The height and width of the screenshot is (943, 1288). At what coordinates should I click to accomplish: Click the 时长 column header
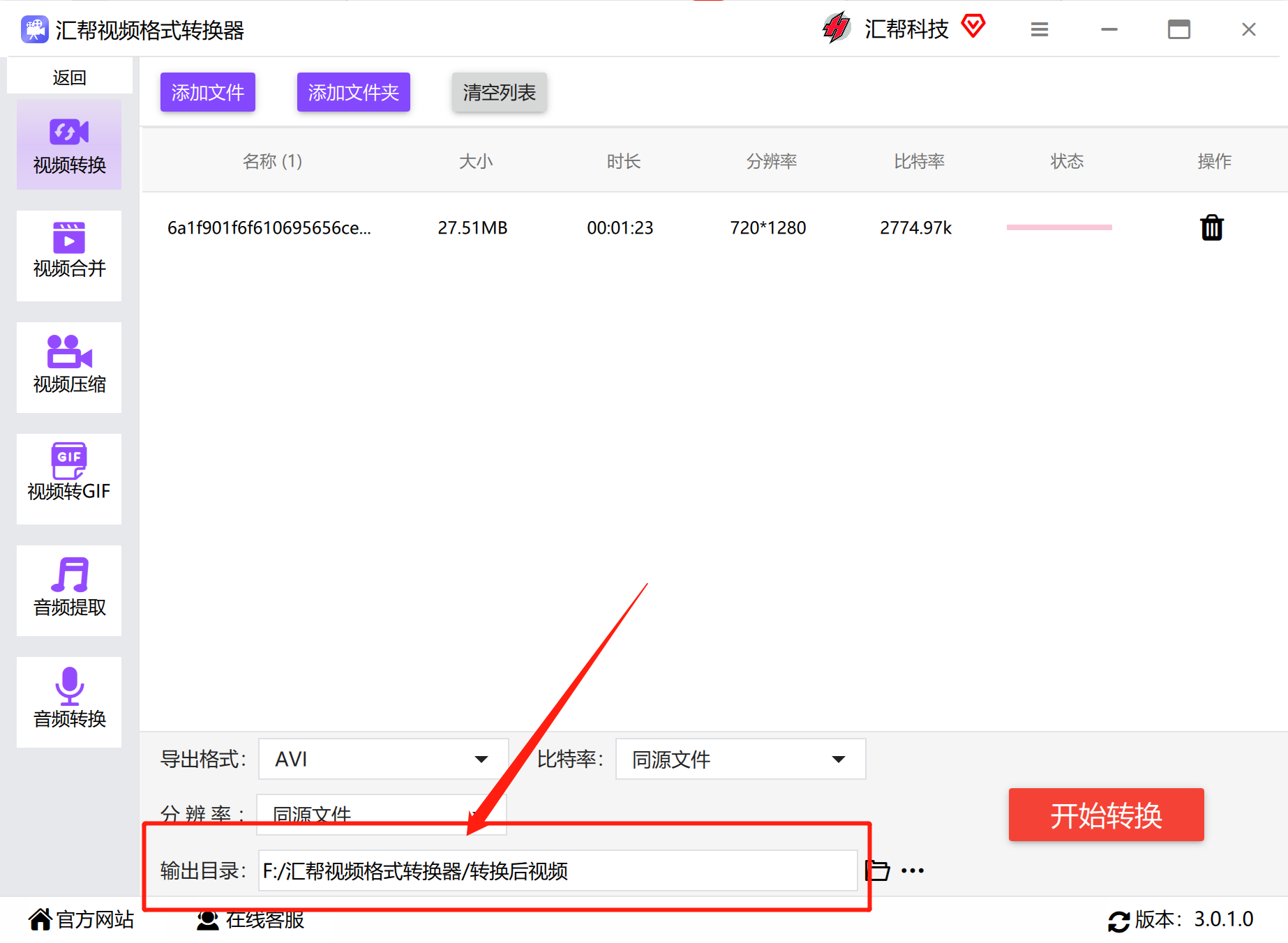tap(624, 161)
